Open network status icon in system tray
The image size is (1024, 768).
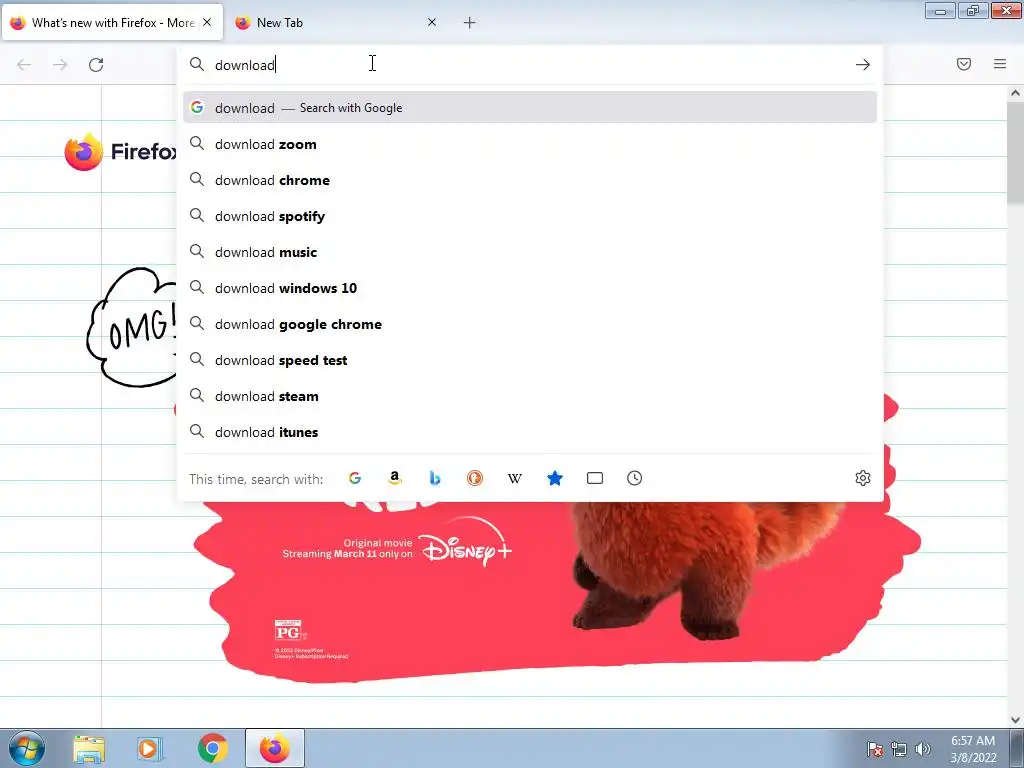(899, 749)
